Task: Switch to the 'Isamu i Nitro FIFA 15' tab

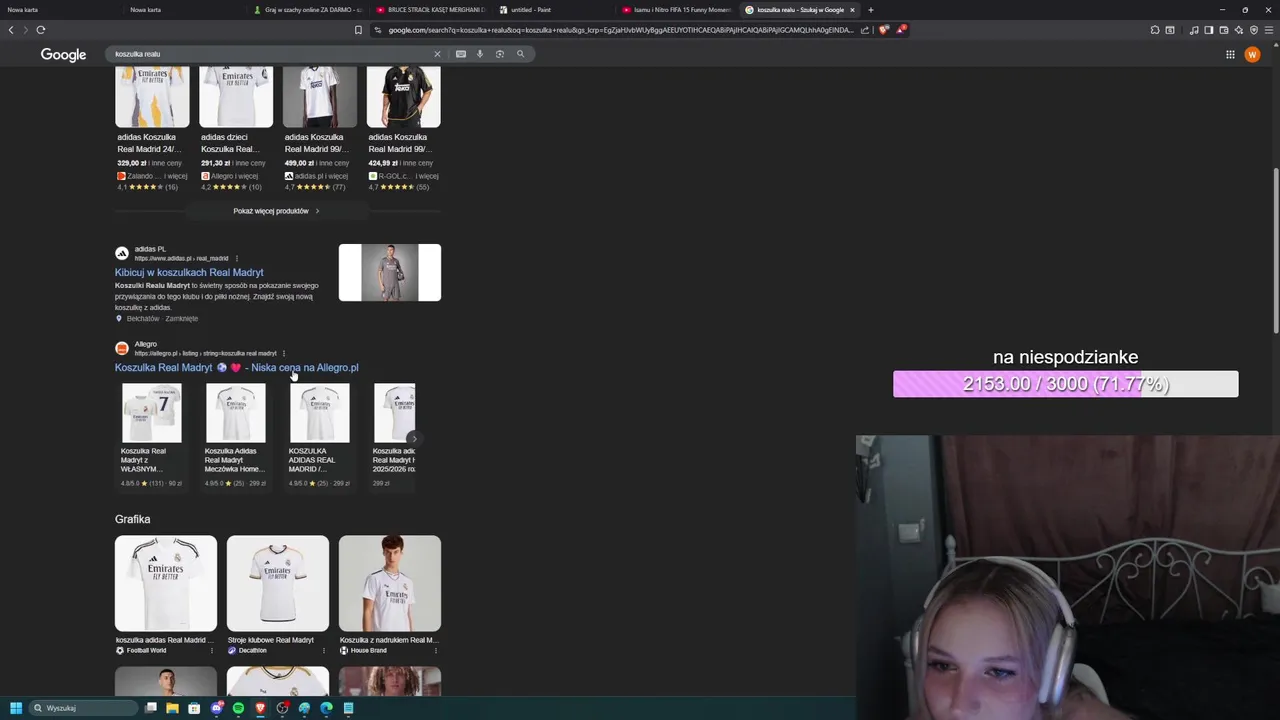Action: click(676, 10)
